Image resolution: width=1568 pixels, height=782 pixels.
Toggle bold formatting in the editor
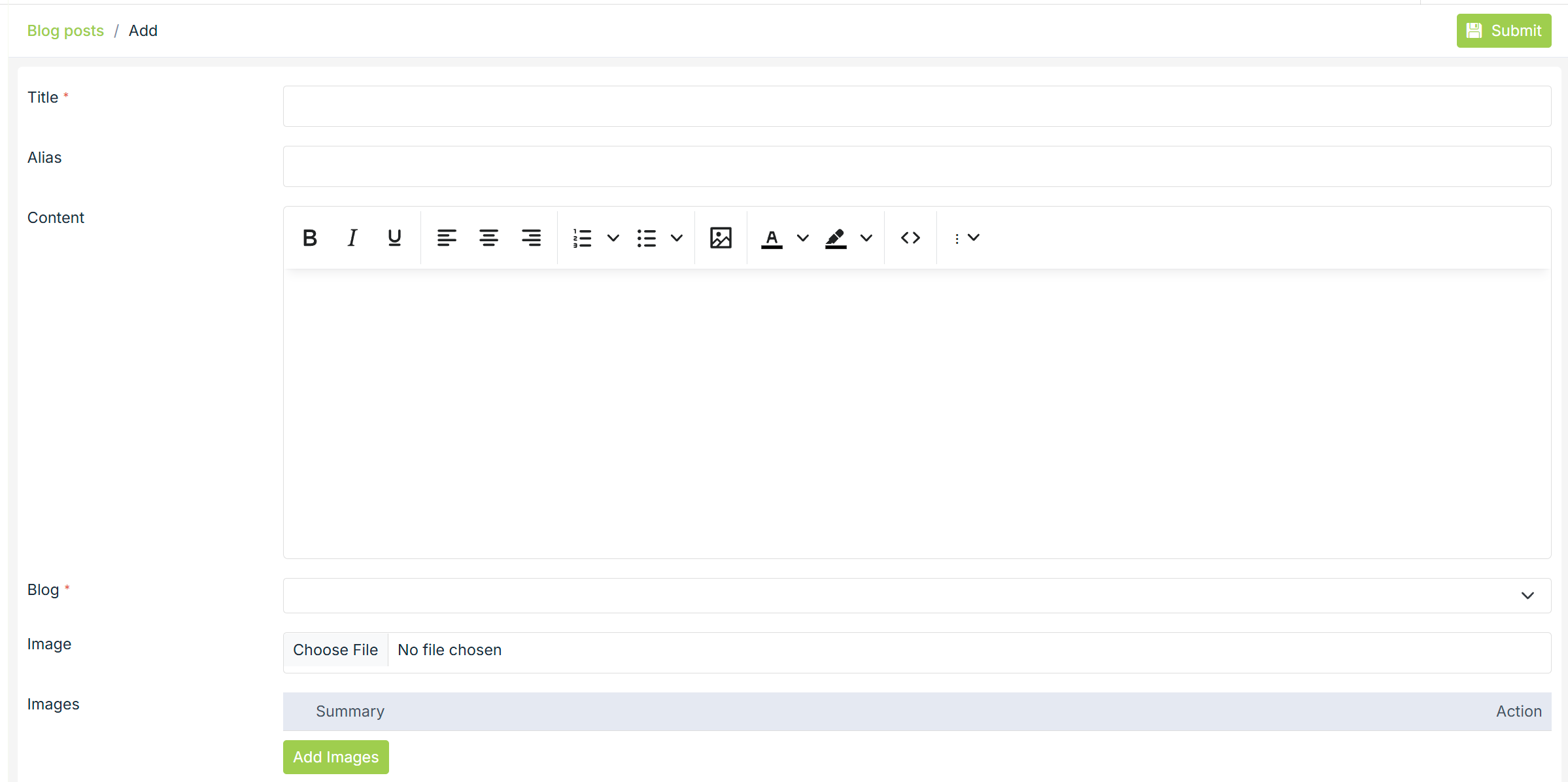pyautogui.click(x=309, y=237)
